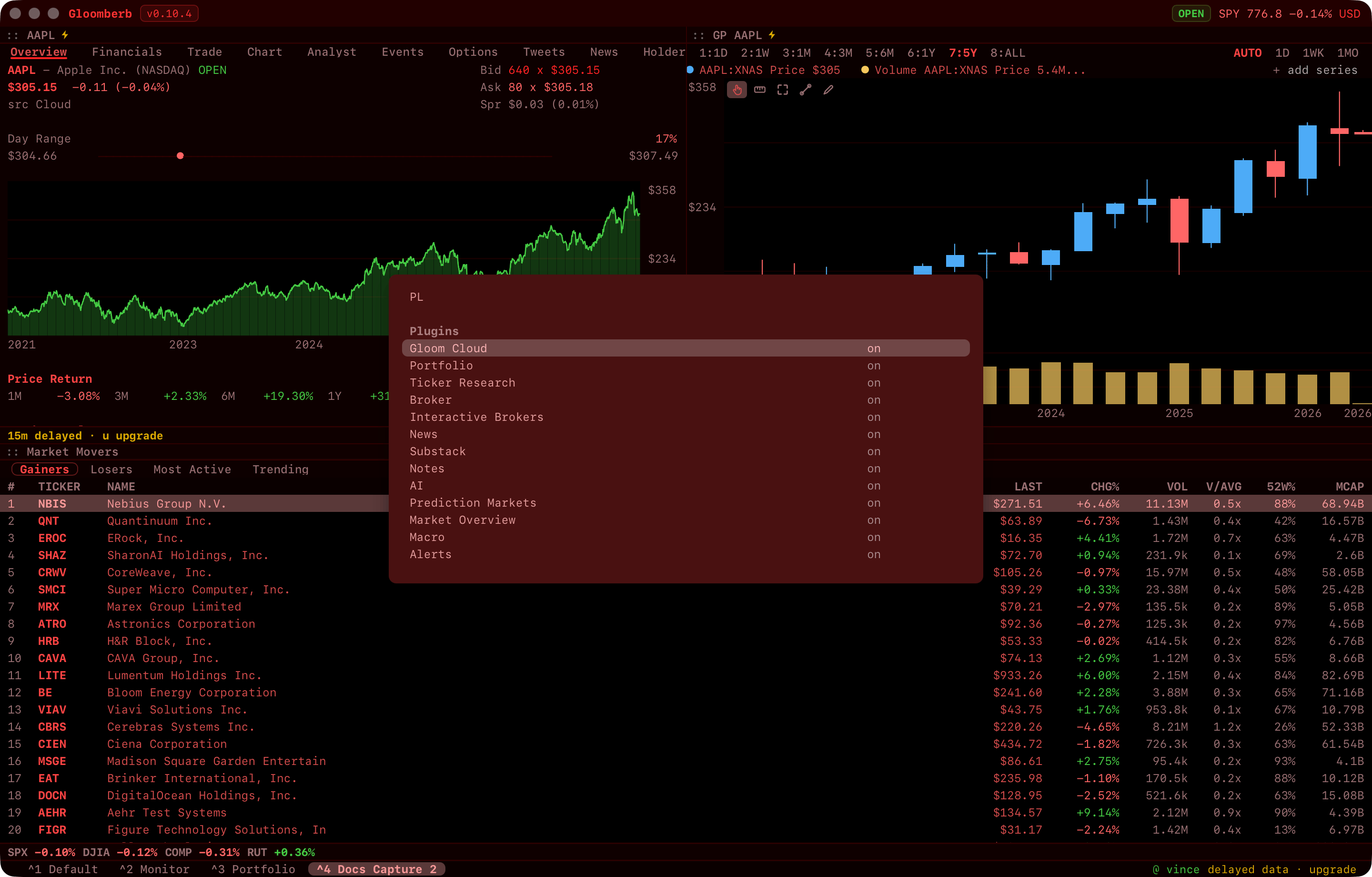Switch Market Movers to Losers

[x=111, y=469]
